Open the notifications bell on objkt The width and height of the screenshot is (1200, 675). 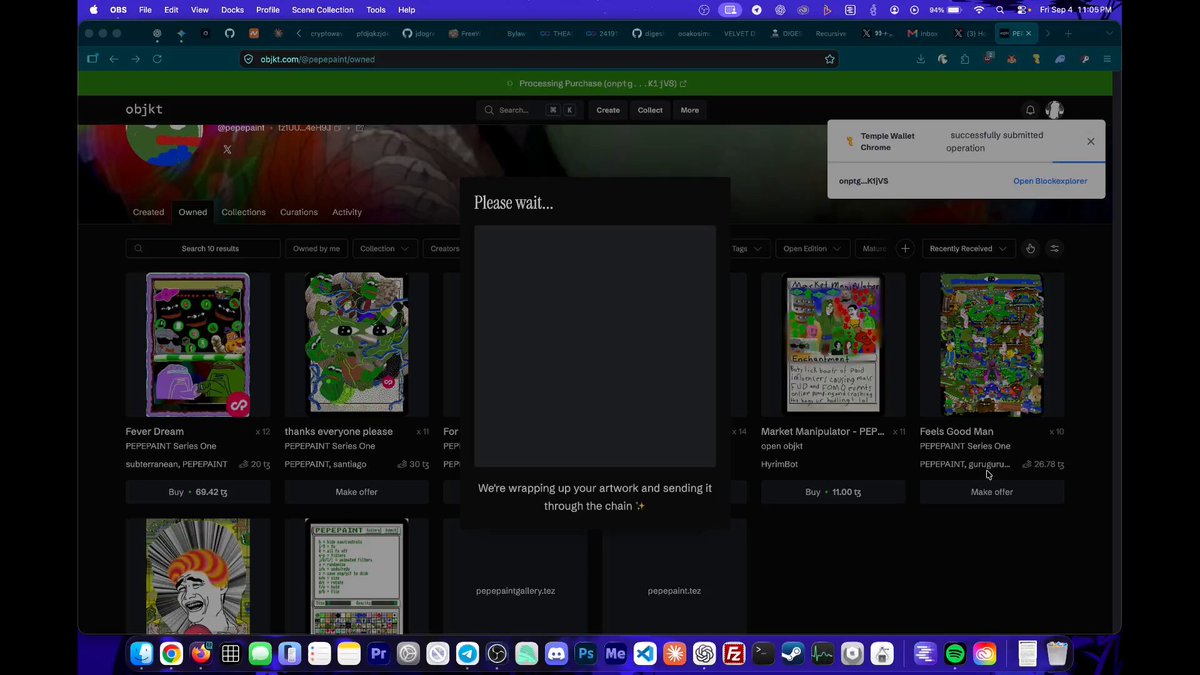(1030, 110)
